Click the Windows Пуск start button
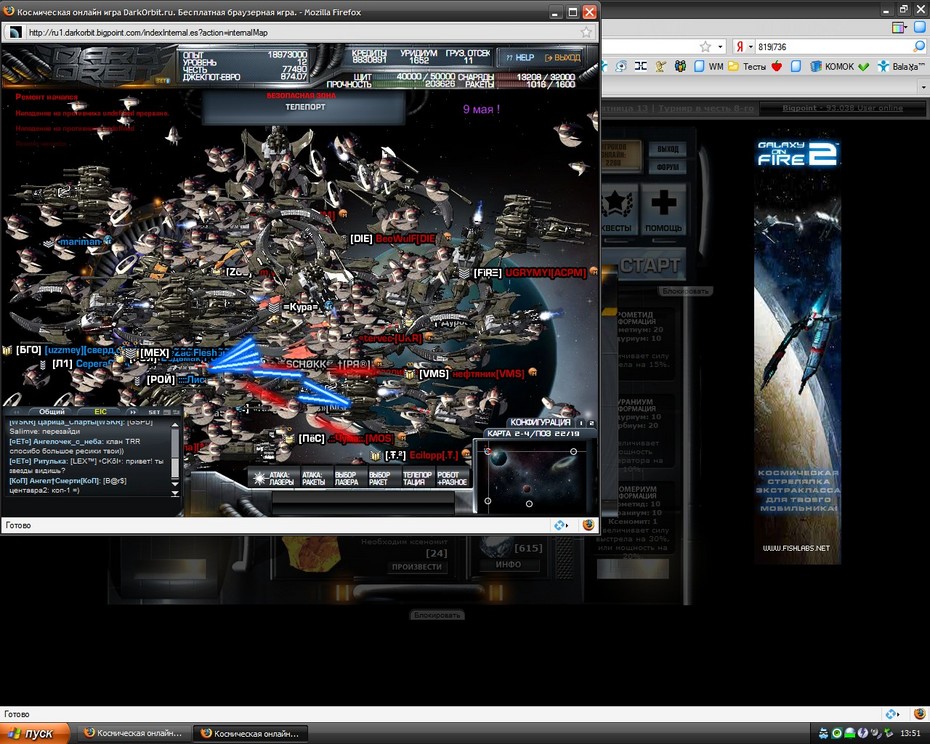 (36, 733)
